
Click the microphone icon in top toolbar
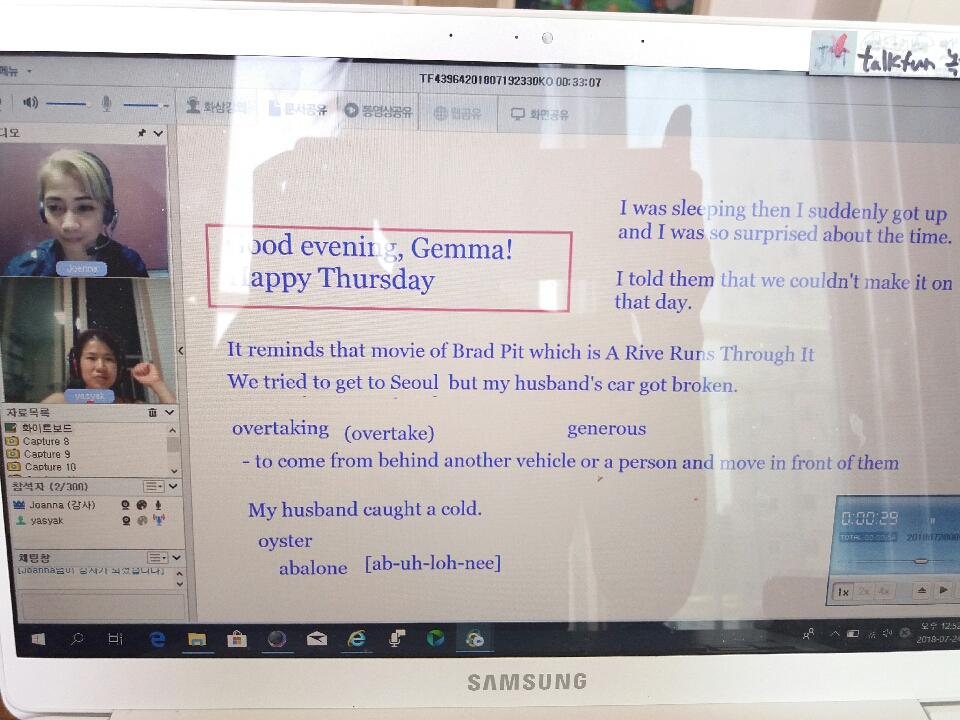[107, 104]
